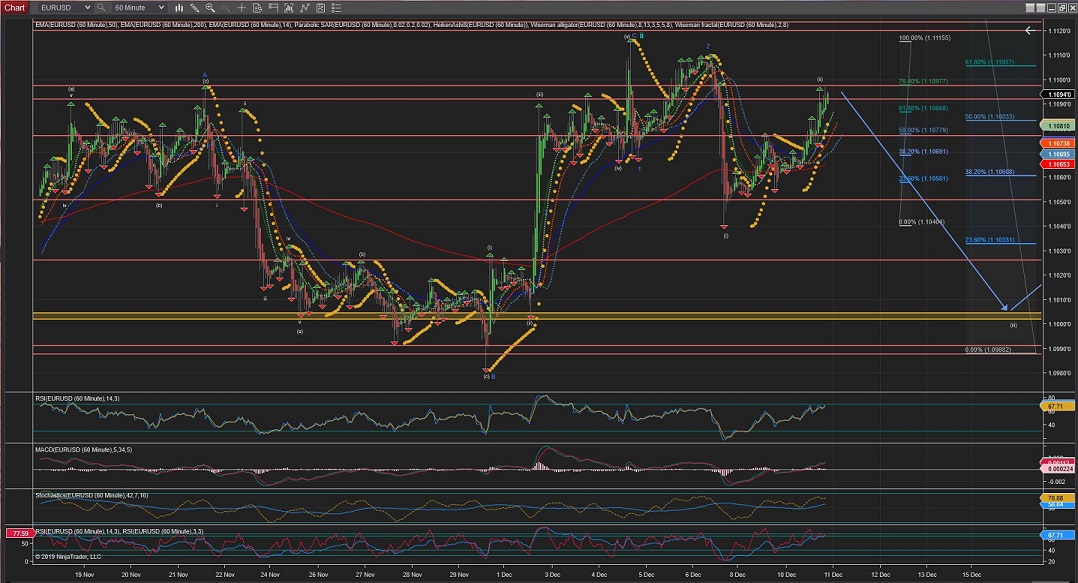Open the 60 Minute interval dropdown
The height and width of the screenshot is (583, 1078).
[x=138, y=8]
